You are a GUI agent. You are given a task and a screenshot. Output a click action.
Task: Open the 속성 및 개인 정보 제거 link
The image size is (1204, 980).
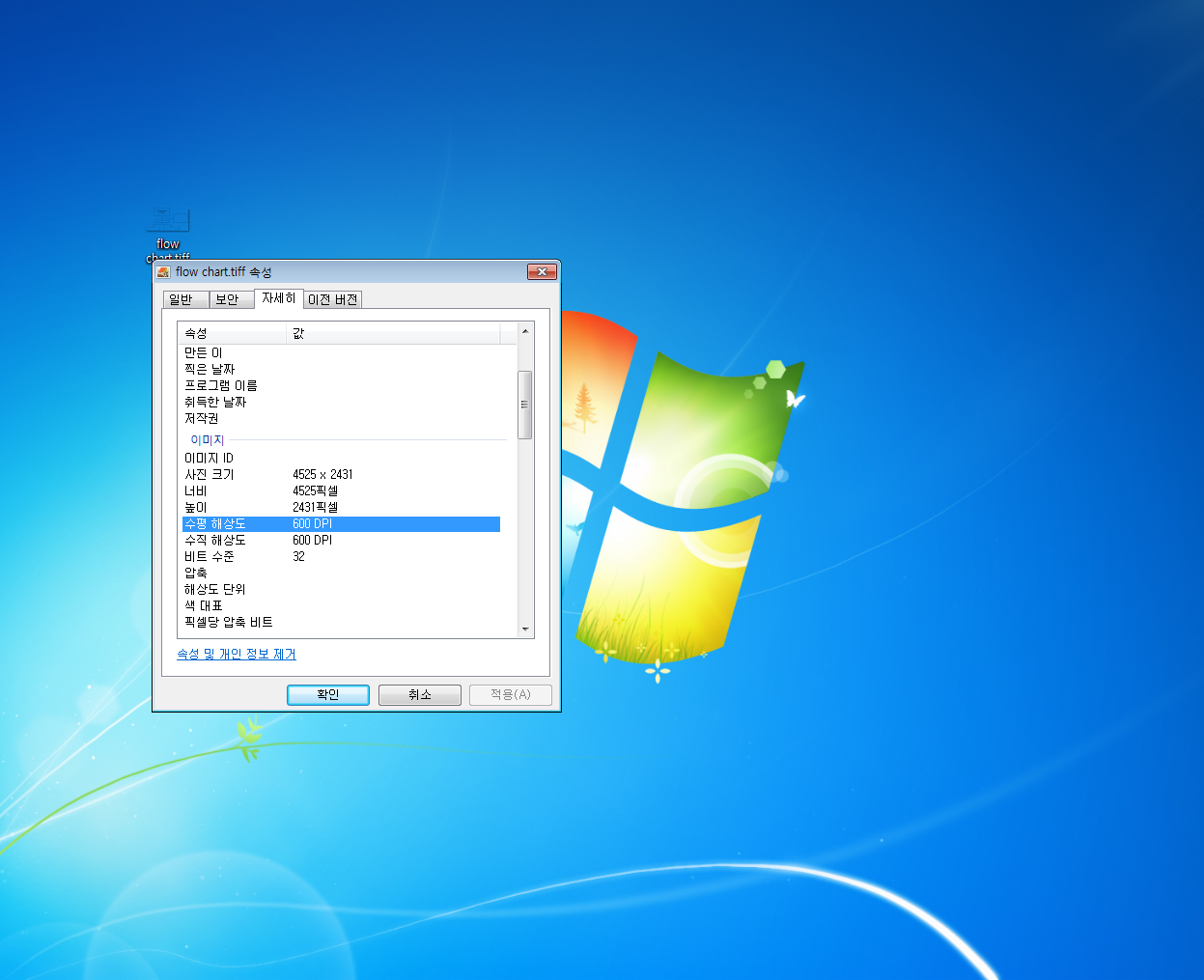point(237,655)
